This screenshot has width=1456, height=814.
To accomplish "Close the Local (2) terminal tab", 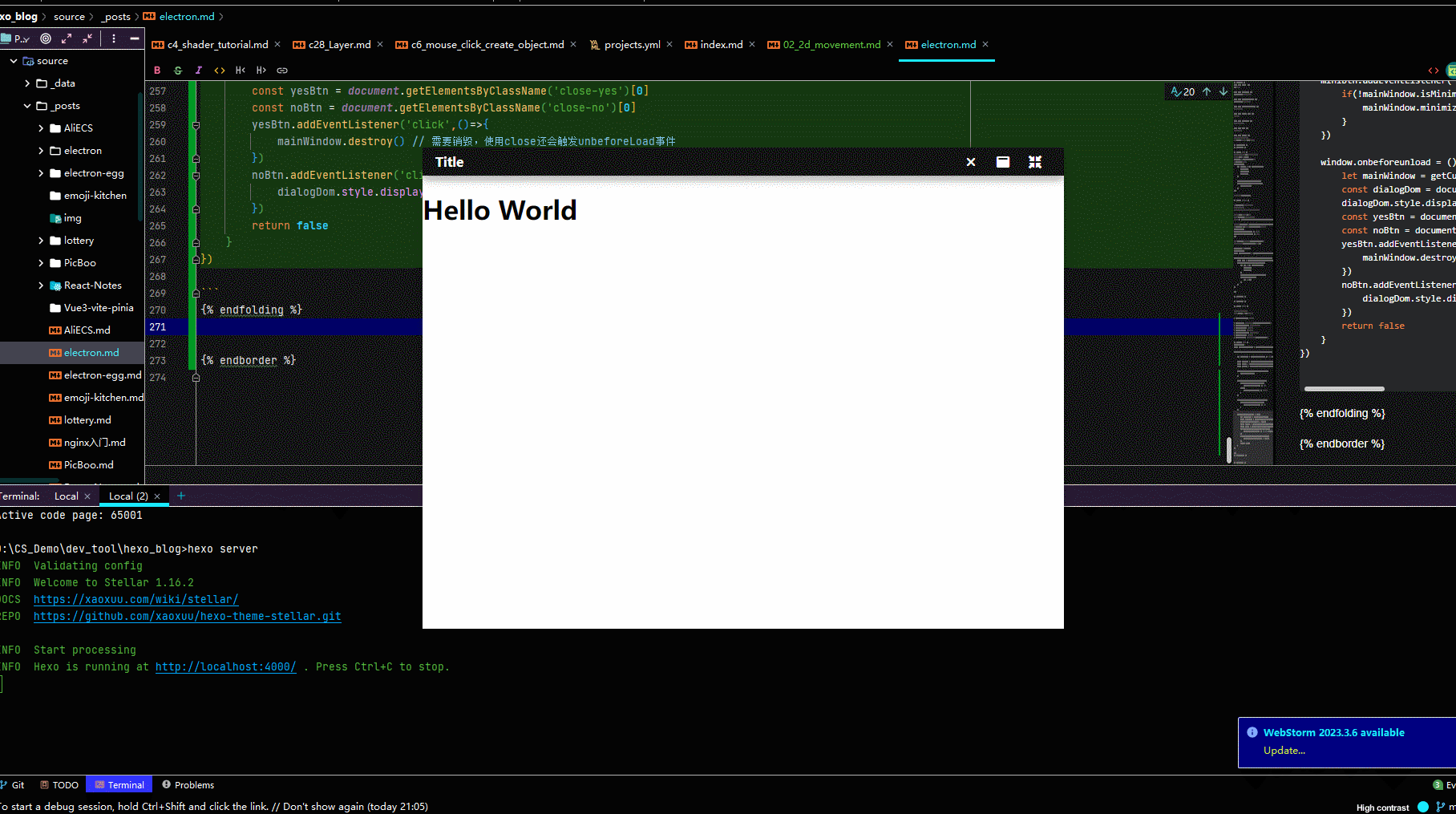I will tap(157, 496).
